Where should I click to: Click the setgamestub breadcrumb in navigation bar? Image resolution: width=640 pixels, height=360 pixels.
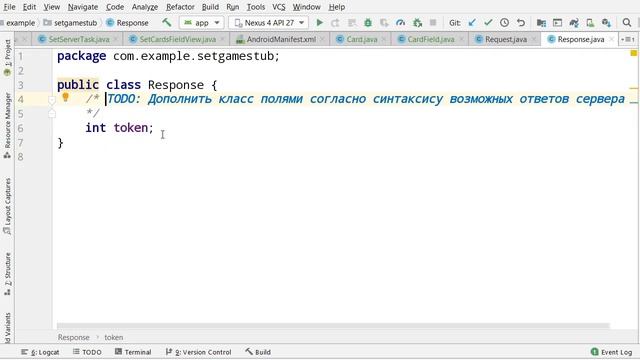coord(71,23)
